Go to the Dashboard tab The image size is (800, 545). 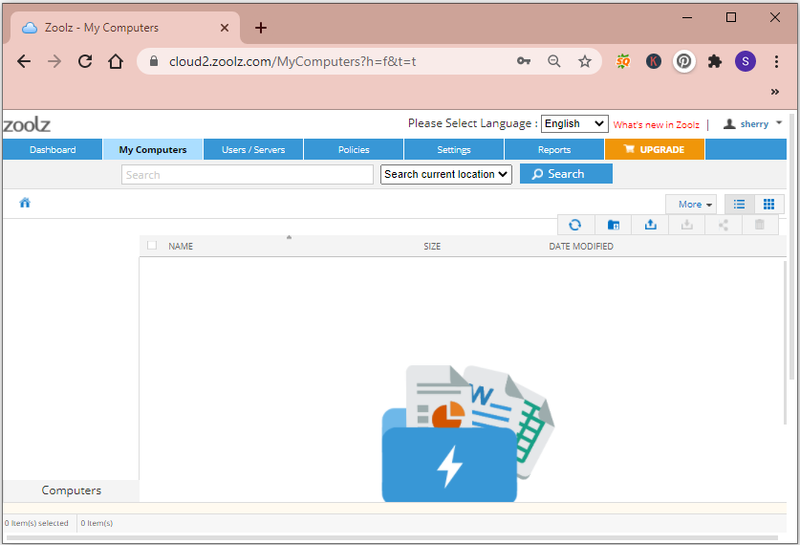[53, 150]
